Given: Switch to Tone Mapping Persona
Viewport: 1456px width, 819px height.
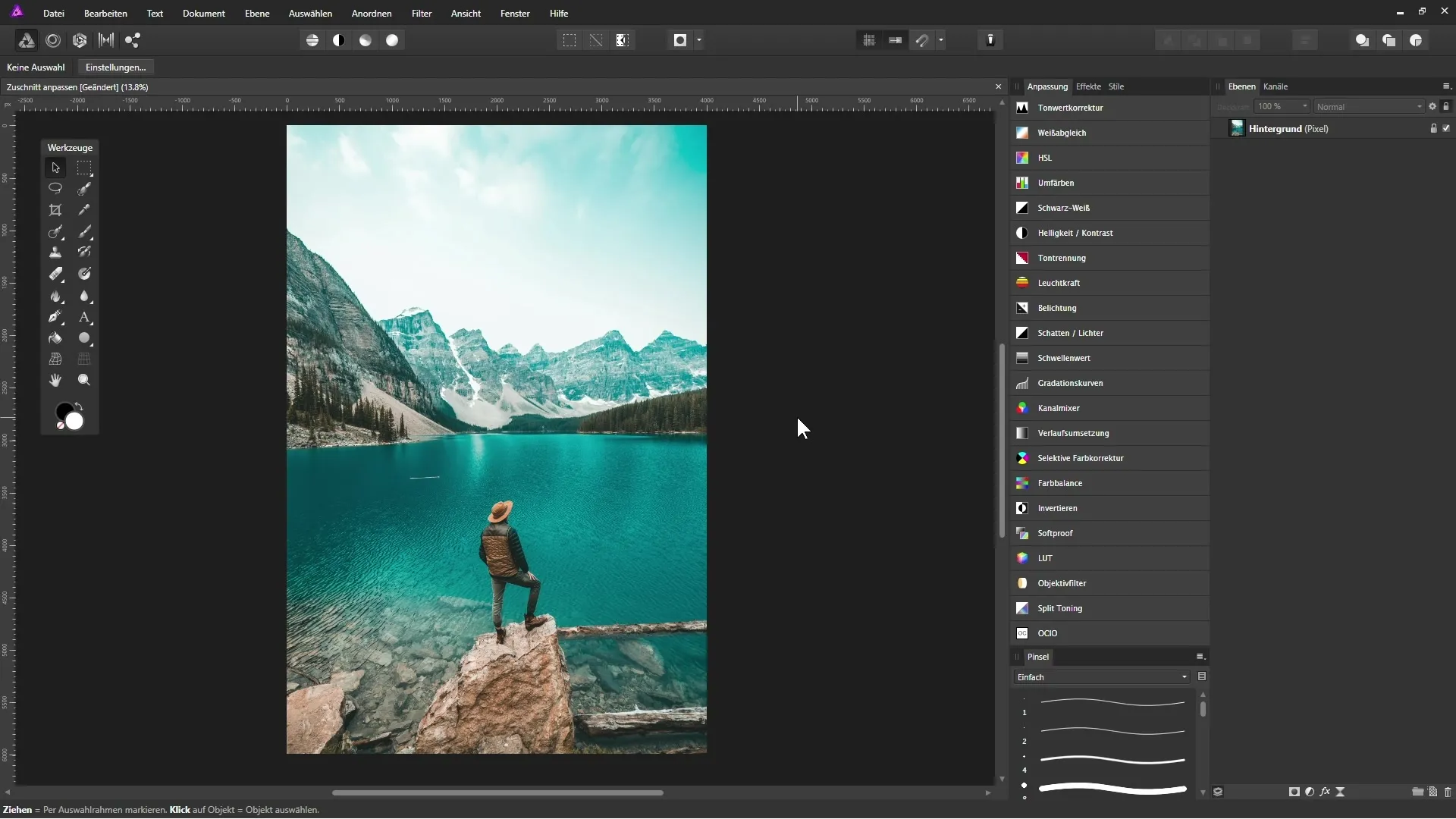Looking at the screenshot, I should tap(106, 40).
